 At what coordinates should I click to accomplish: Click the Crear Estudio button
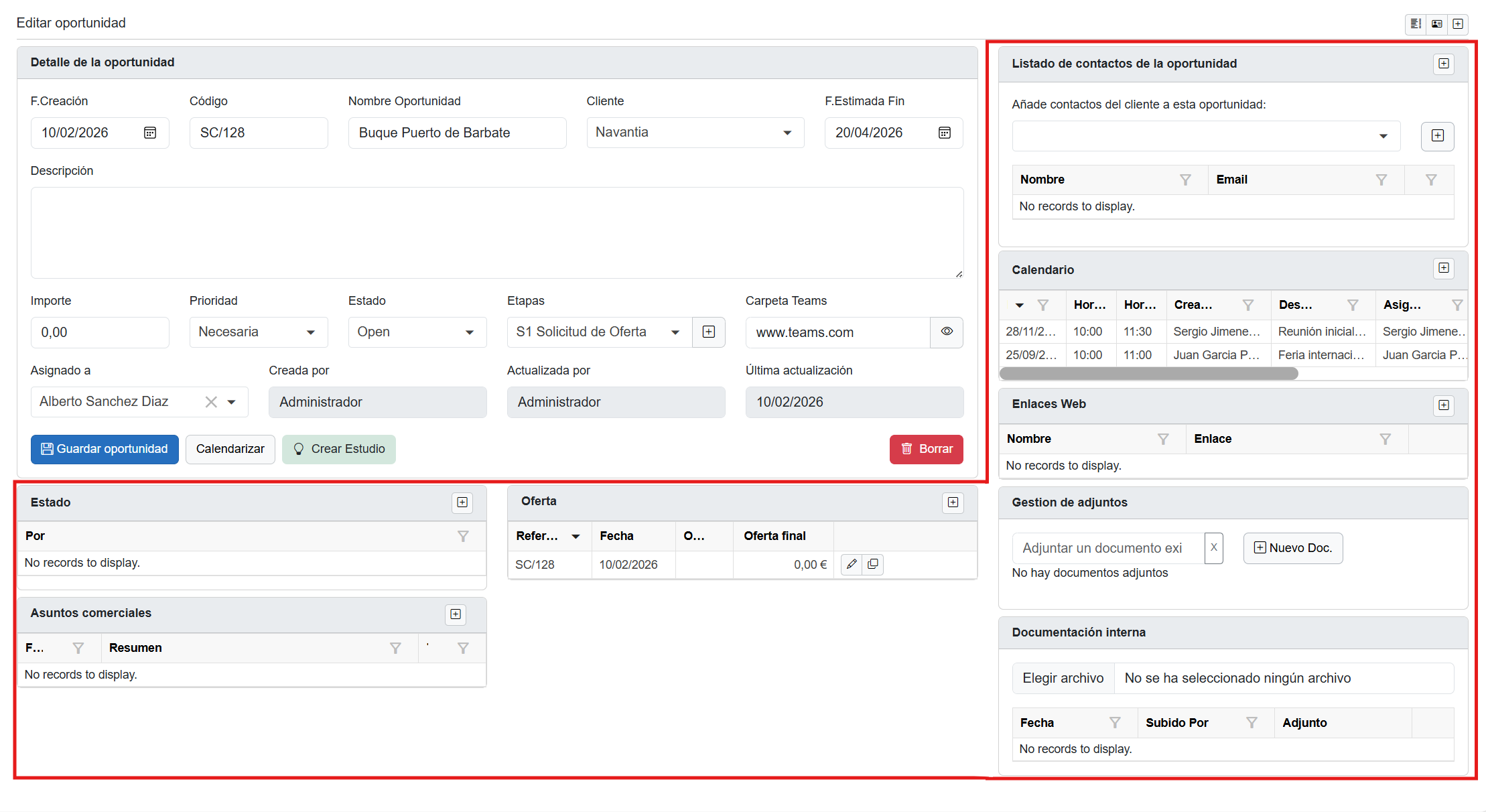(338, 449)
